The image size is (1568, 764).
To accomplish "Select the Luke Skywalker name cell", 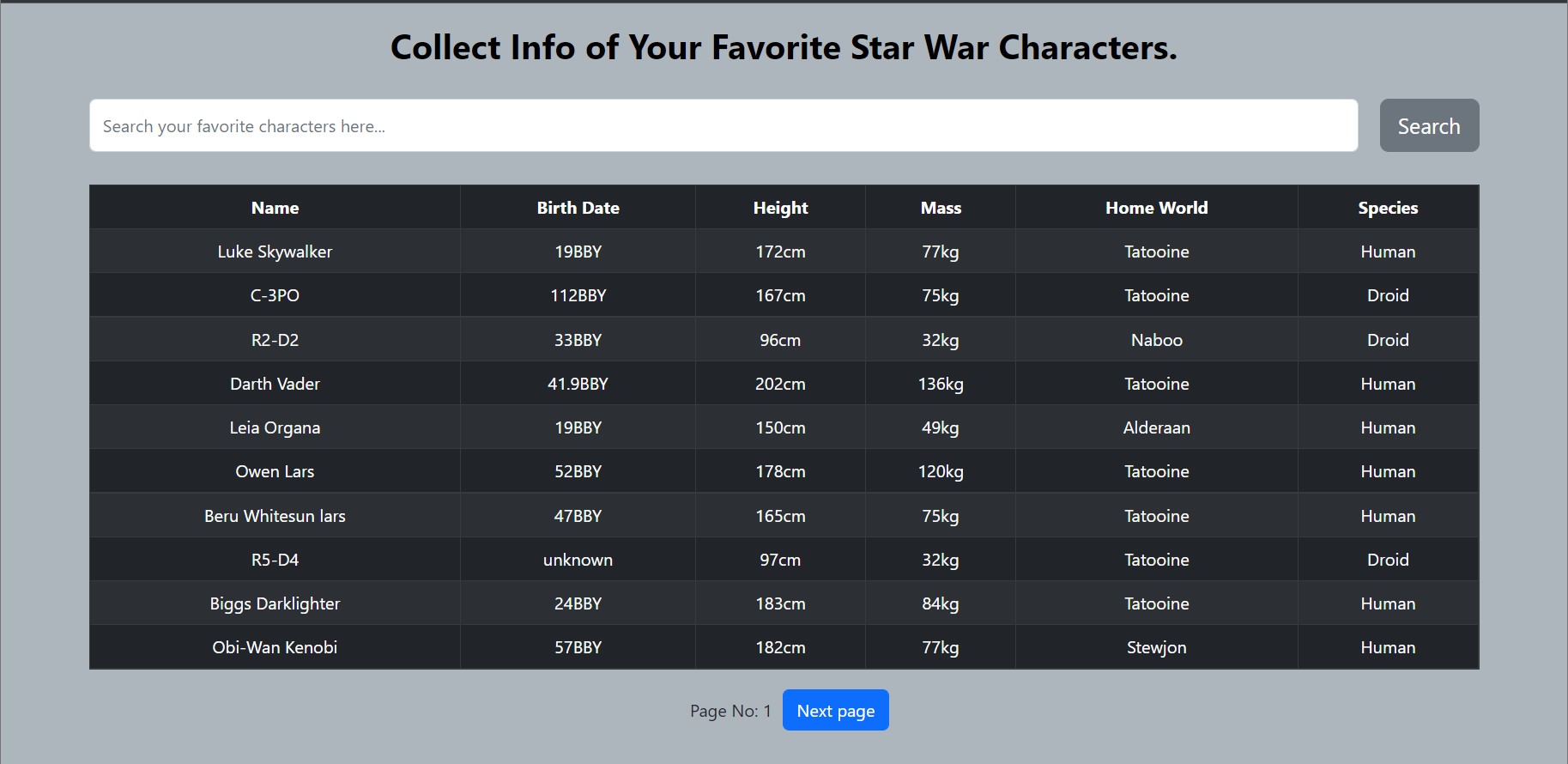I will (275, 252).
